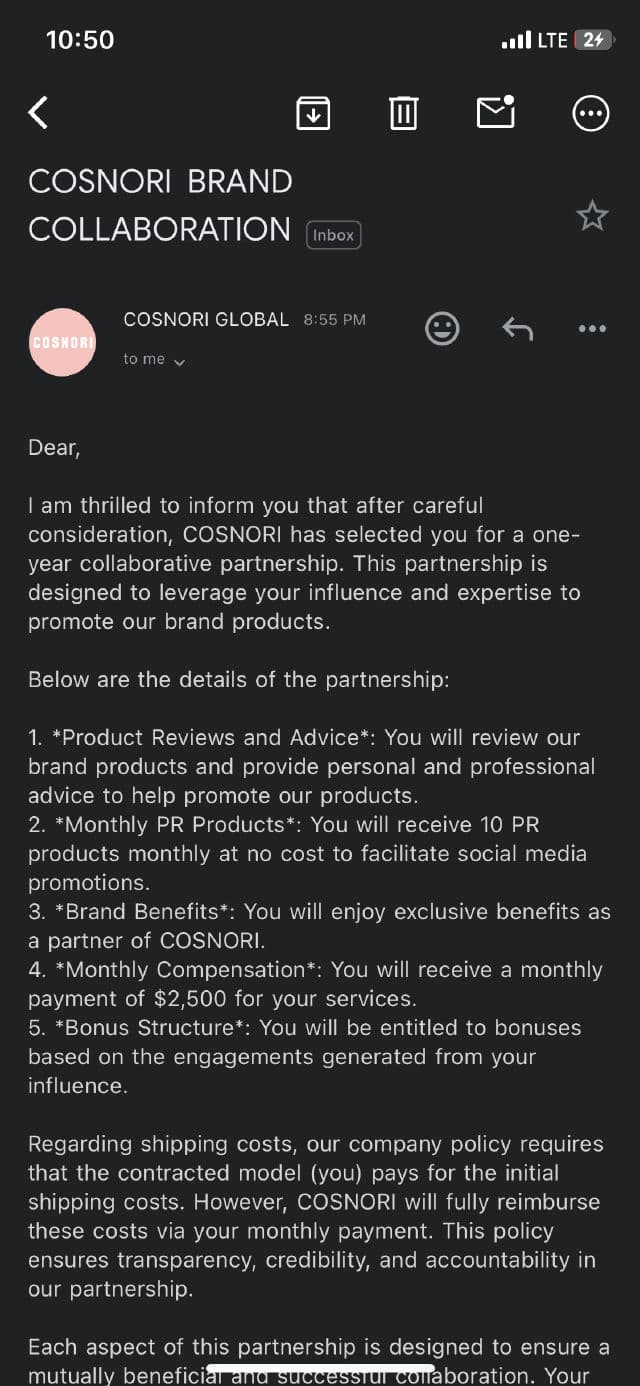Open the pink COSNORI sender avatar
This screenshot has height=1386, width=640.
point(63,342)
